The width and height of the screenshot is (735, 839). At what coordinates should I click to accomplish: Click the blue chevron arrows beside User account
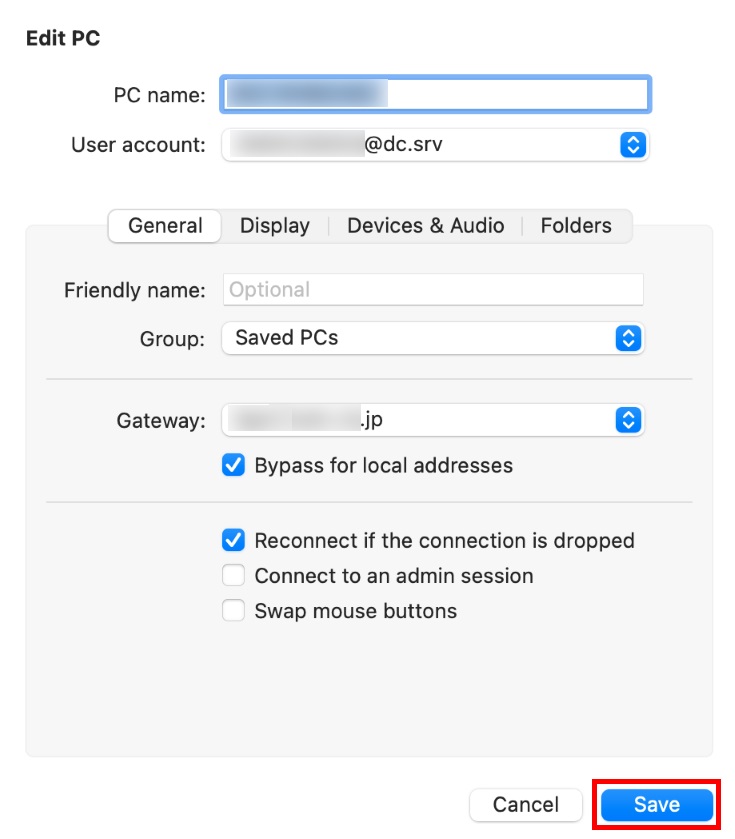pyautogui.click(x=632, y=145)
